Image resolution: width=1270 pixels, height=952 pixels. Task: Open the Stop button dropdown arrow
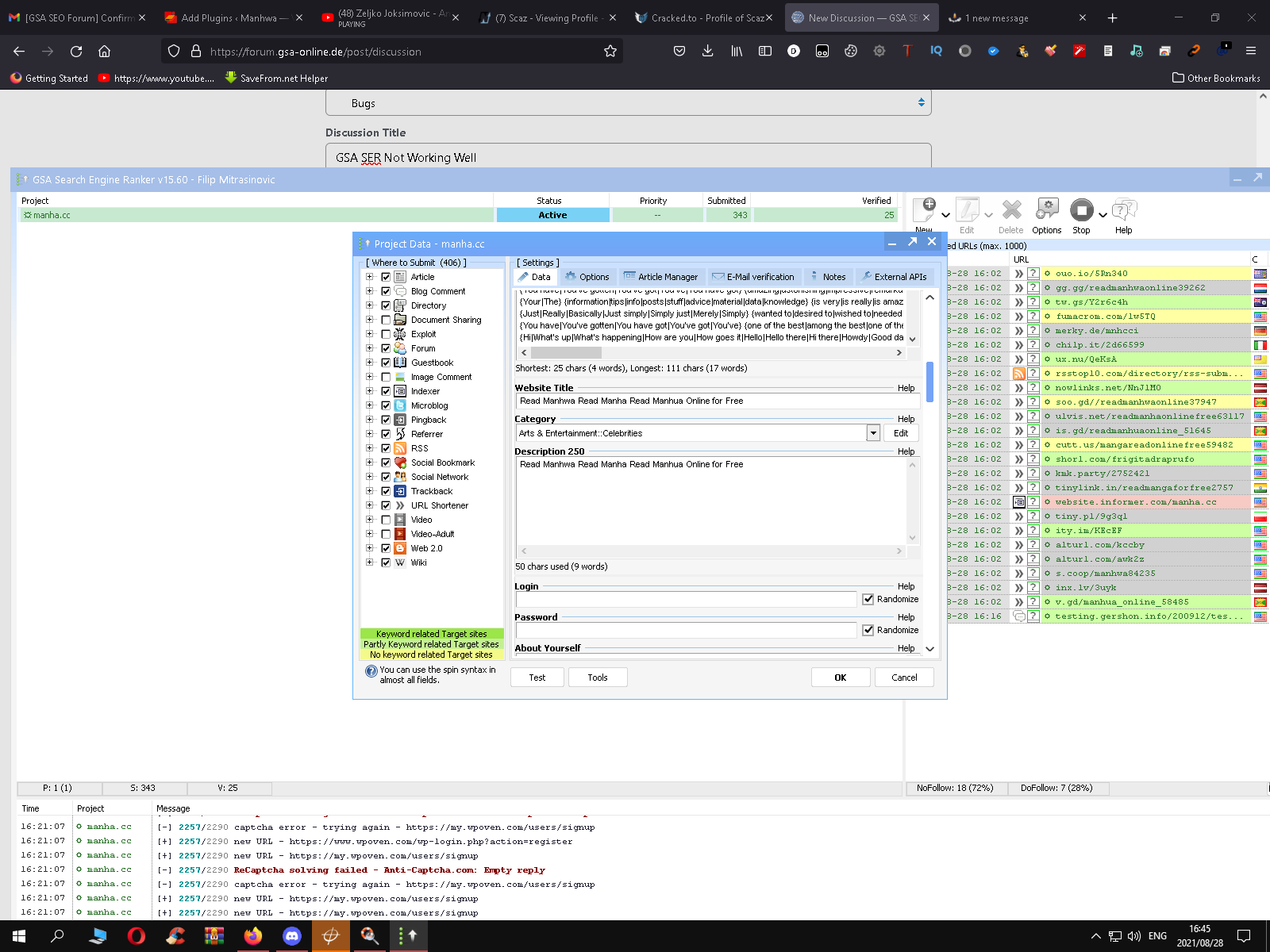point(1103,215)
